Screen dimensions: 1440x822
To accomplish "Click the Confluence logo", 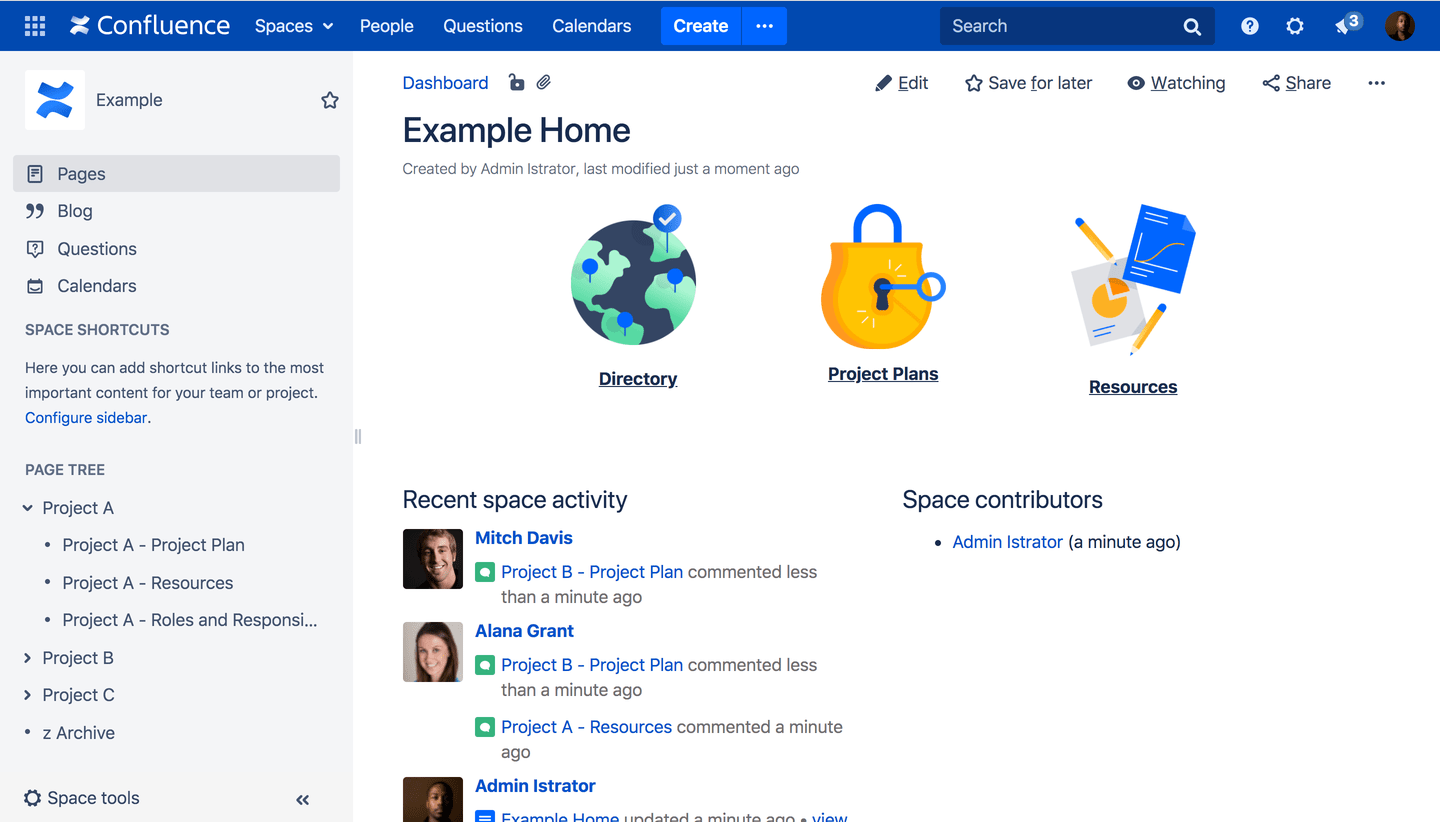I will [x=148, y=25].
